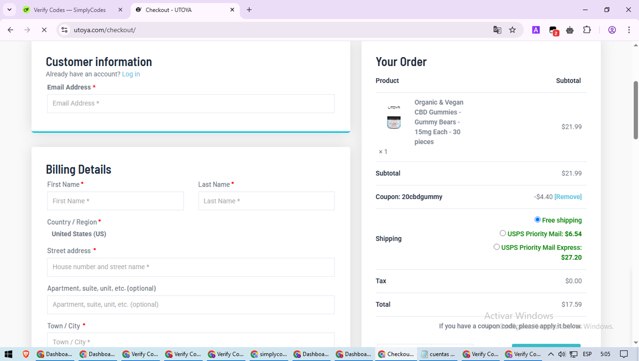Open the Extensions puzzle menu

click(x=587, y=30)
